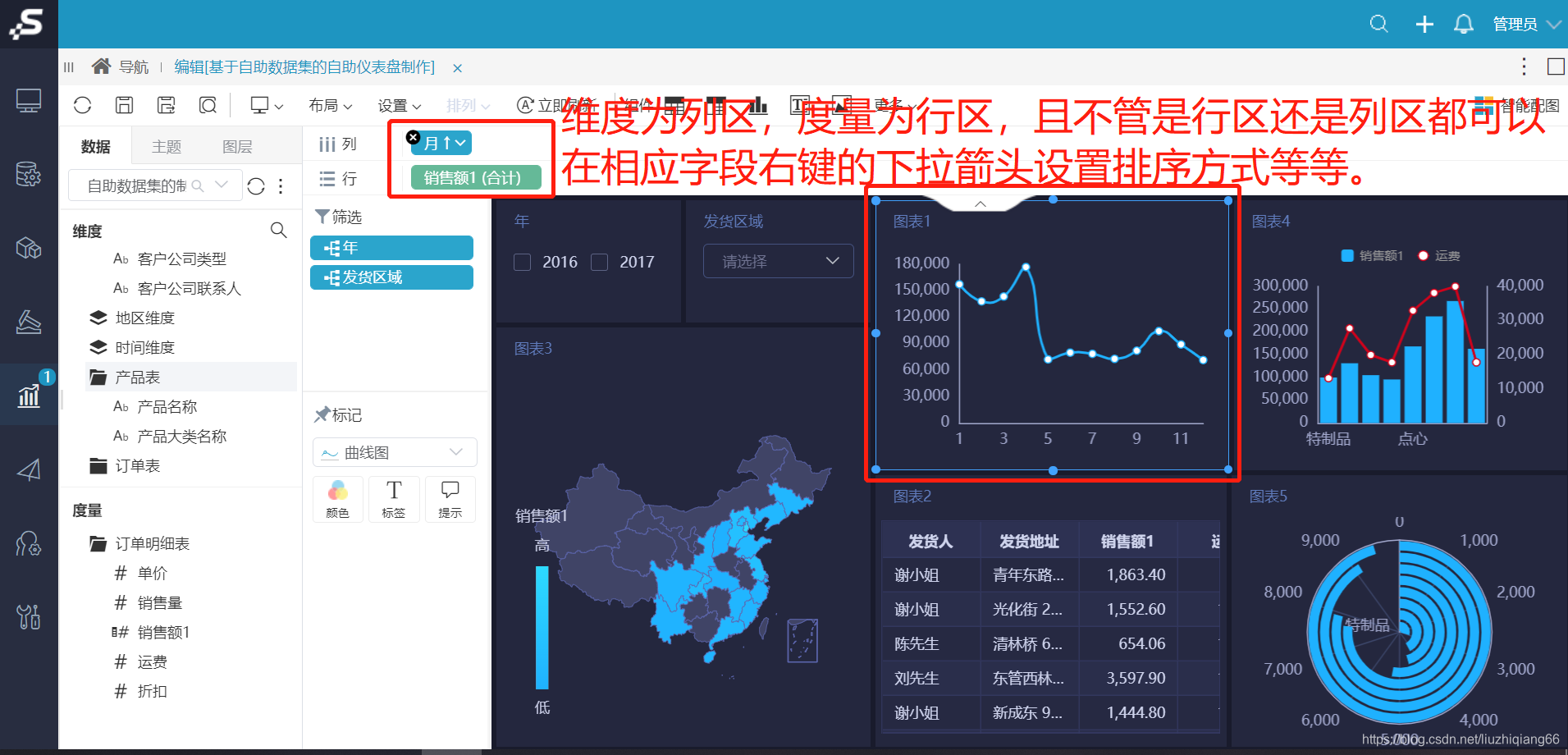Open the 提示 mark setting
Image resolution: width=1568 pixels, height=755 pixels.
[x=450, y=499]
